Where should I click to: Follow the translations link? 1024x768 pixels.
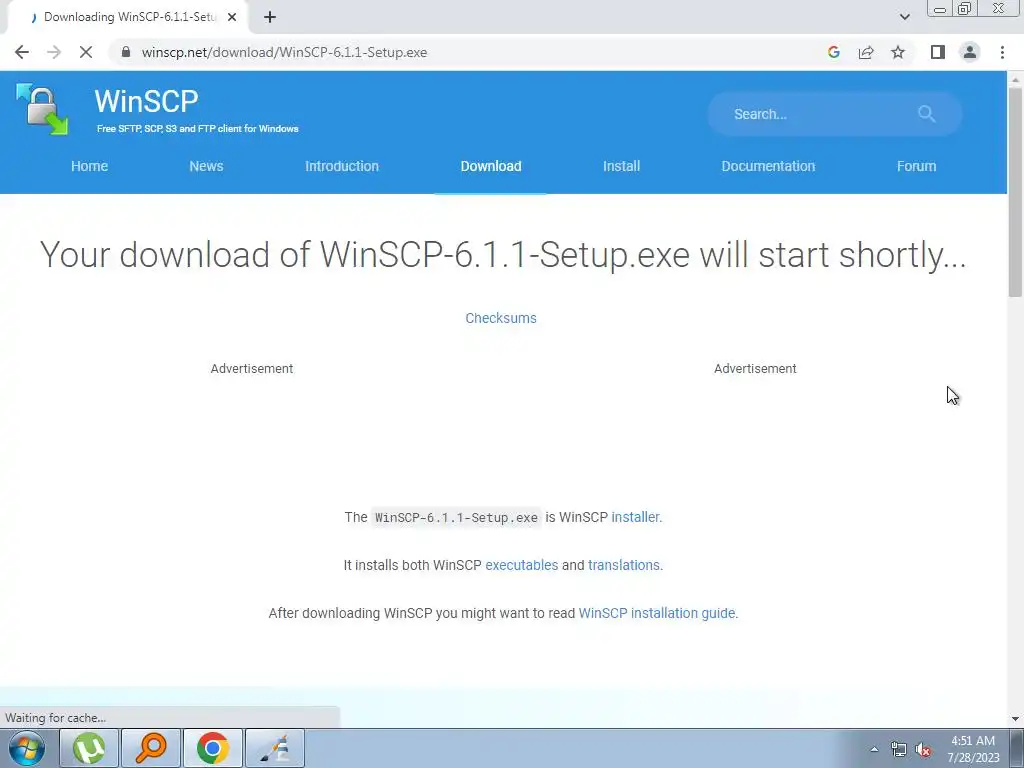tap(624, 565)
